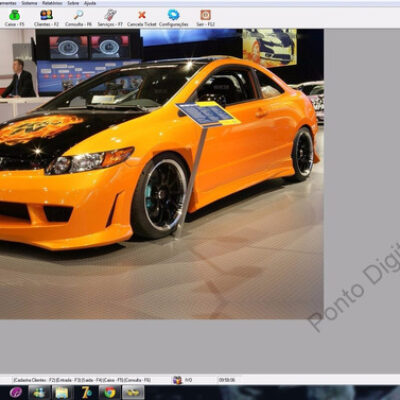Open the yellow 7 taskbar application
The width and height of the screenshot is (400, 400).
click(x=87, y=393)
